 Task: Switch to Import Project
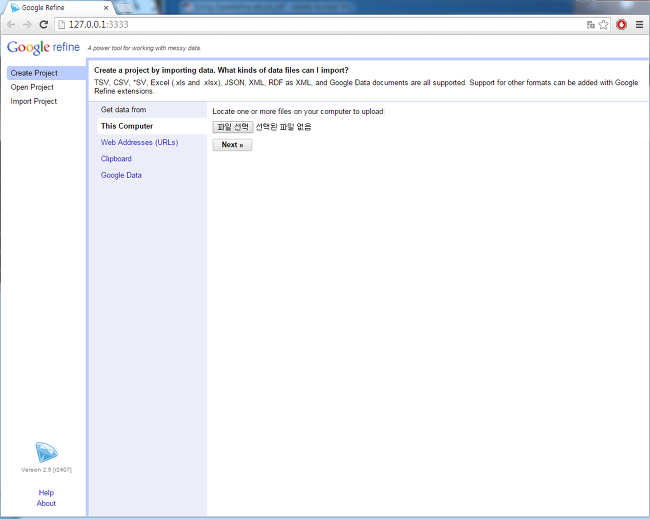pyautogui.click(x=34, y=101)
